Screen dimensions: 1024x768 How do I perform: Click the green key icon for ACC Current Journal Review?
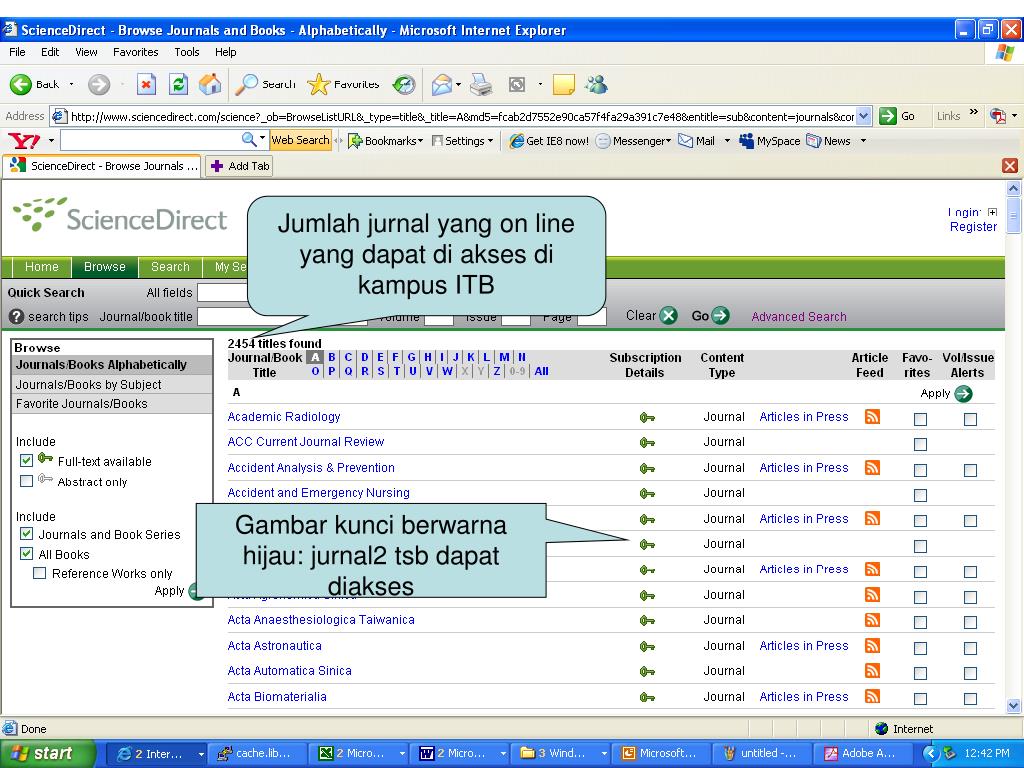[647, 443]
